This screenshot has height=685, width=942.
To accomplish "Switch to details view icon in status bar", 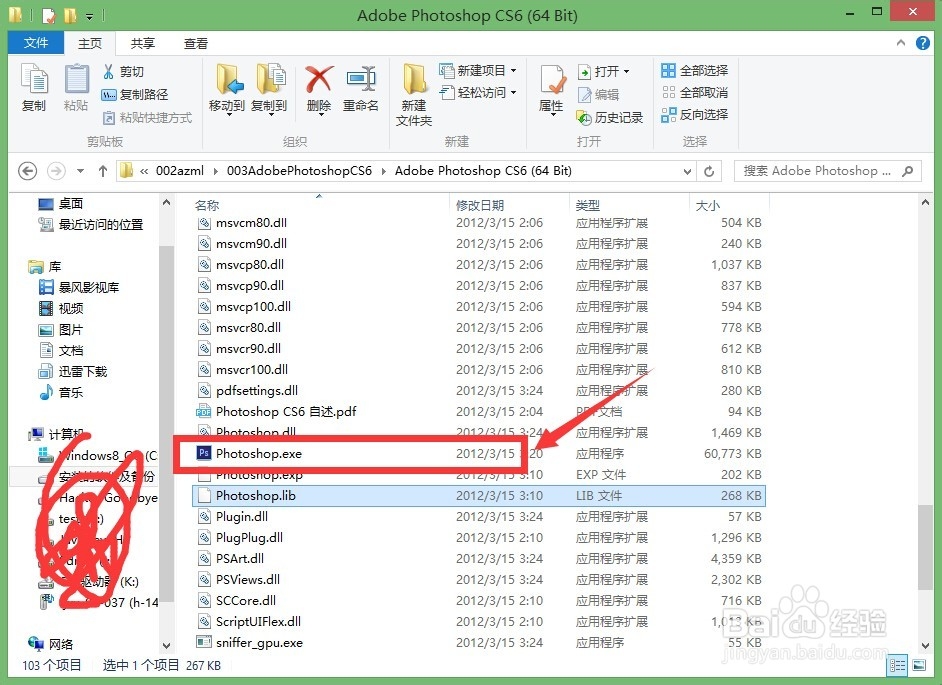I will coord(898,665).
